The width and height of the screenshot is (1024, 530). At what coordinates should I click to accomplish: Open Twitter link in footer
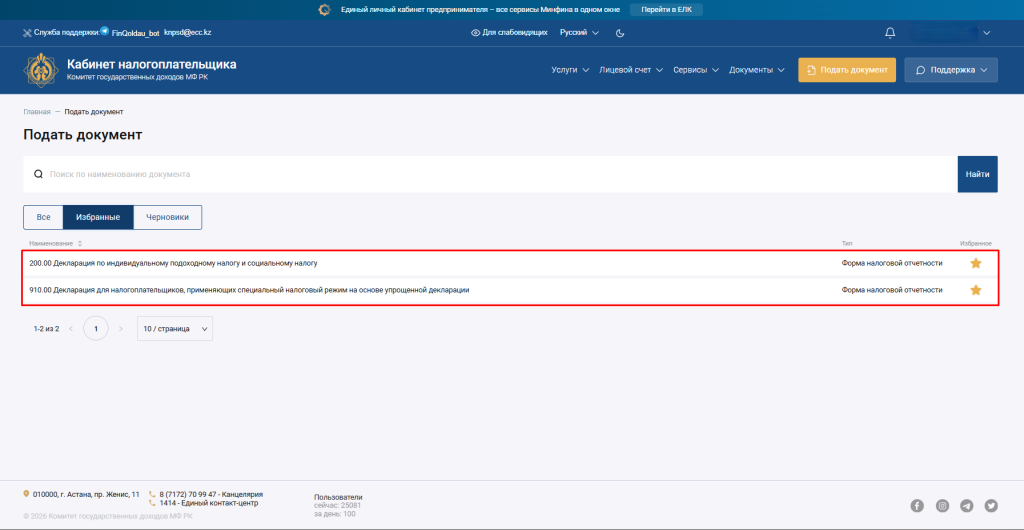click(x=991, y=506)
